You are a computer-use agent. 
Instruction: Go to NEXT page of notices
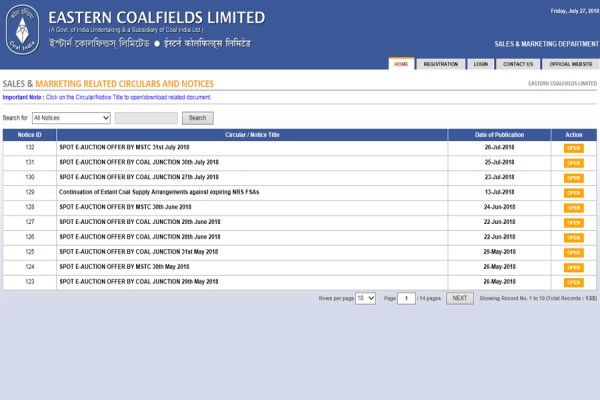[x=460, y=298]
